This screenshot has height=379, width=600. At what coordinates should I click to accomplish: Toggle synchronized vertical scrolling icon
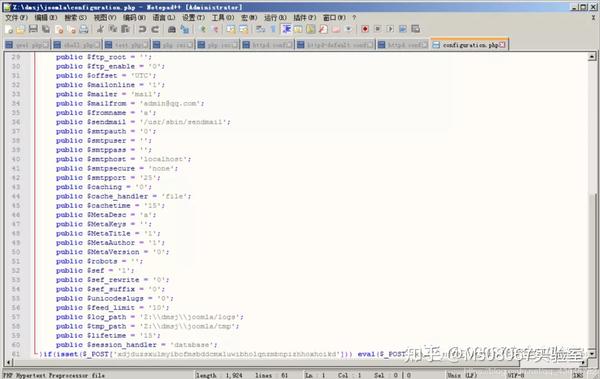231,29
